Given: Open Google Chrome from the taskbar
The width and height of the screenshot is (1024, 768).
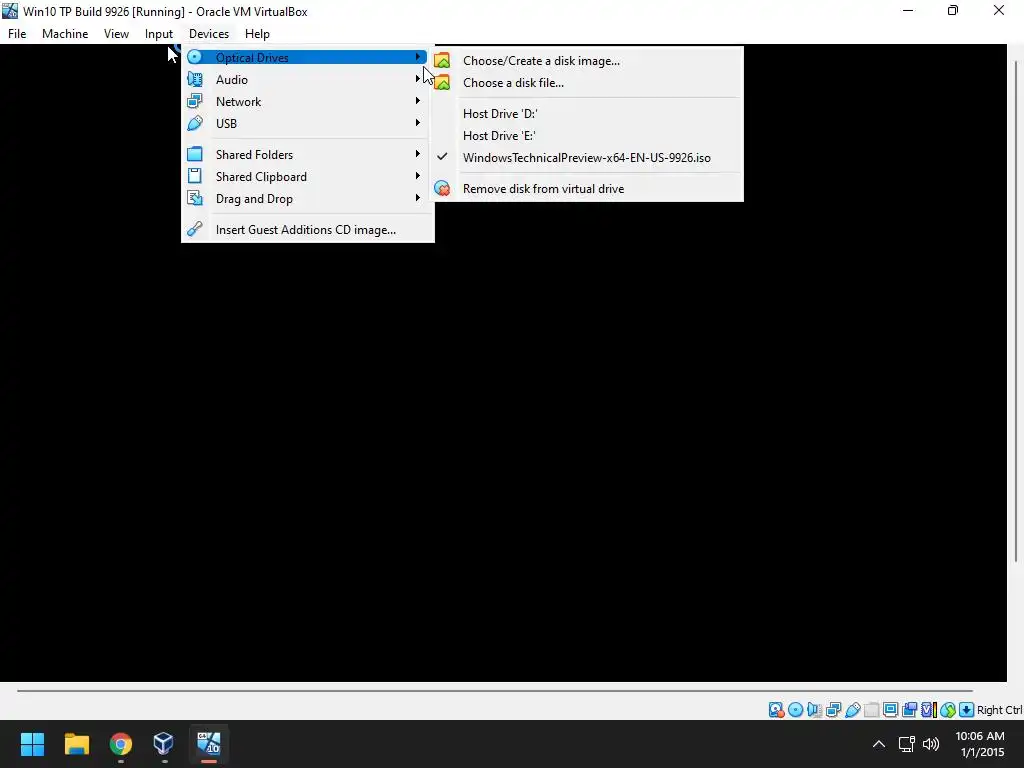Looking at the screenshot, I should coord(121,744).
